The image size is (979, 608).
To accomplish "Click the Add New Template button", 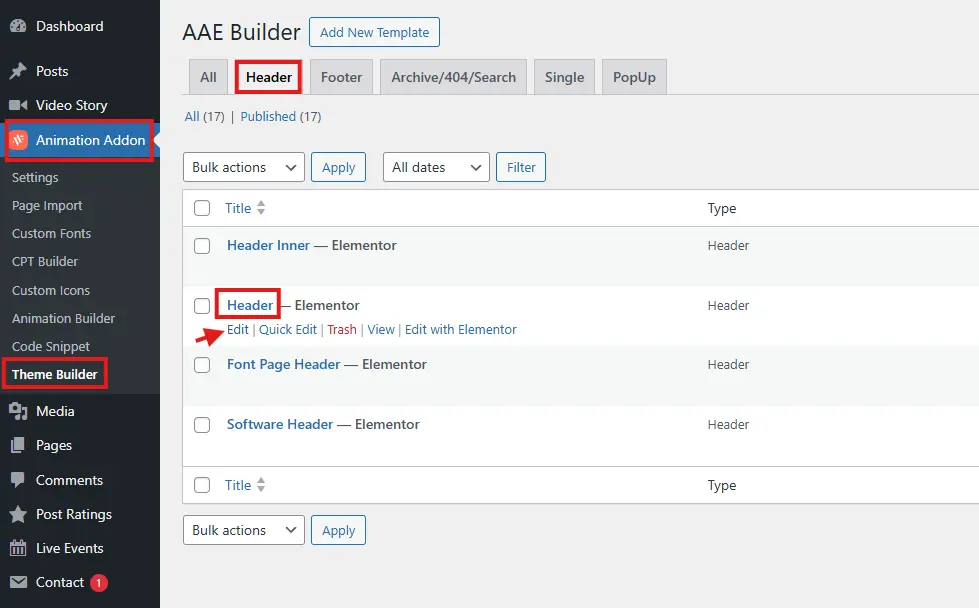I will click(x=374, y=32).
